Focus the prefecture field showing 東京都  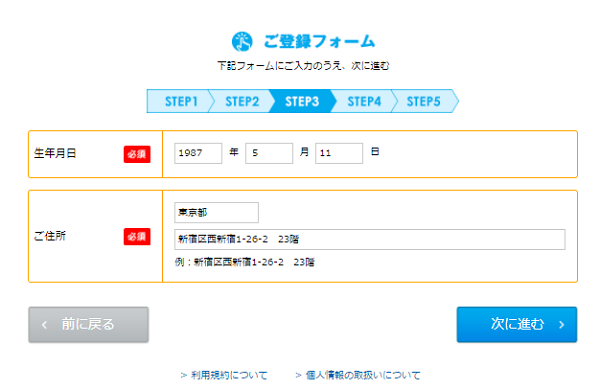(x=217, y=213)
